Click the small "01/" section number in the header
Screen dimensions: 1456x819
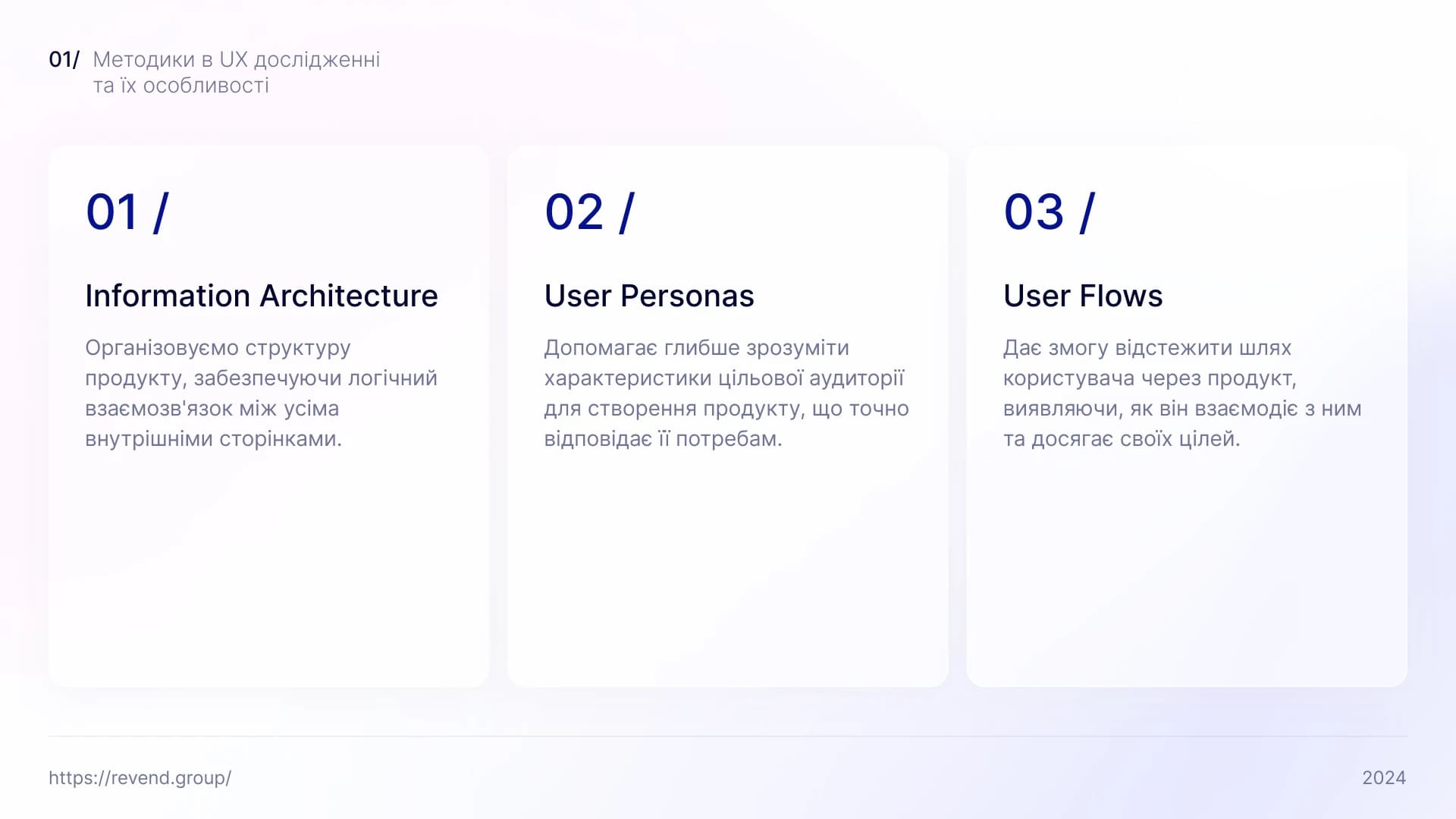tap(64, 59)
